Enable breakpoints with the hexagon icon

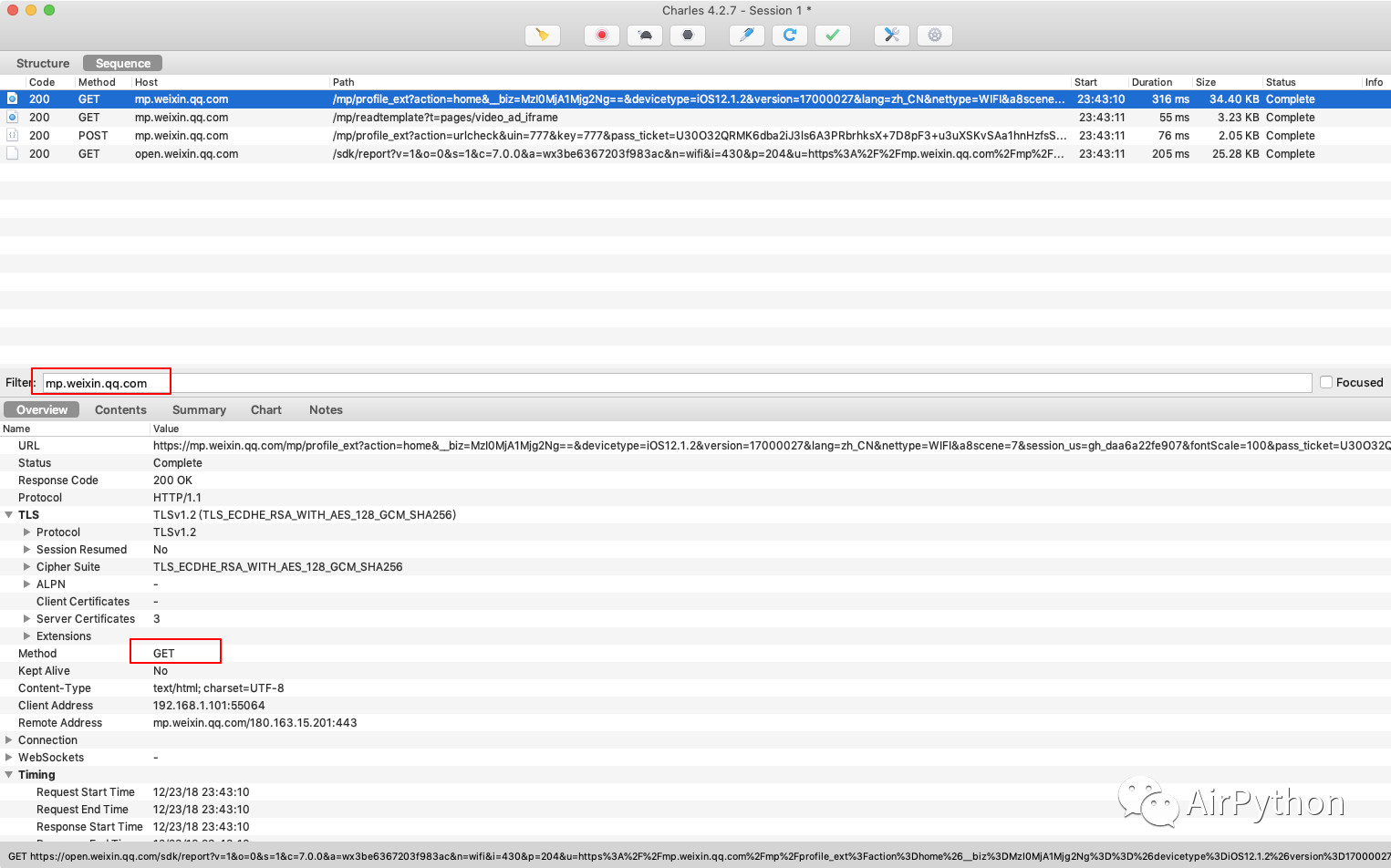(x=688, y=36)
